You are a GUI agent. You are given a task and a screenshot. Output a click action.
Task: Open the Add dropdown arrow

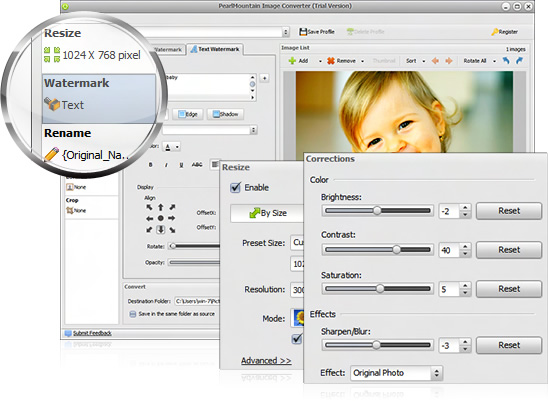pyautogui.click(x=320, y=61)
